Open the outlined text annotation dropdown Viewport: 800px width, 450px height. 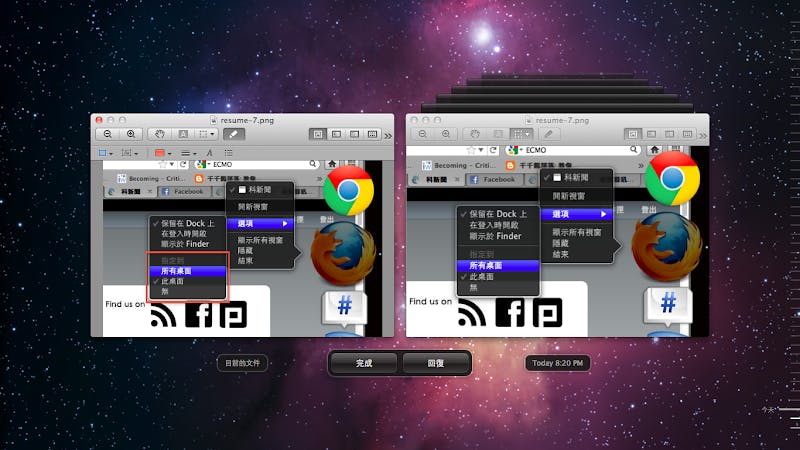(129, 153)
